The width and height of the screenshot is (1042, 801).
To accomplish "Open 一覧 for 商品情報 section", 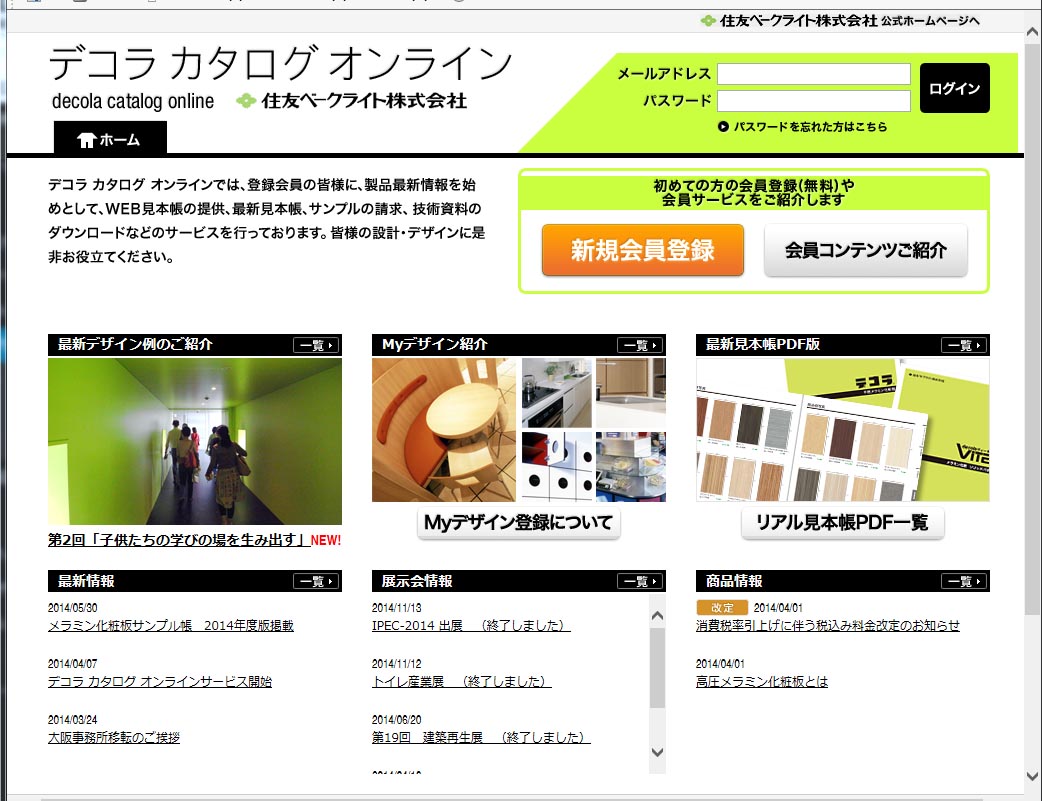I will click(963, 581).
